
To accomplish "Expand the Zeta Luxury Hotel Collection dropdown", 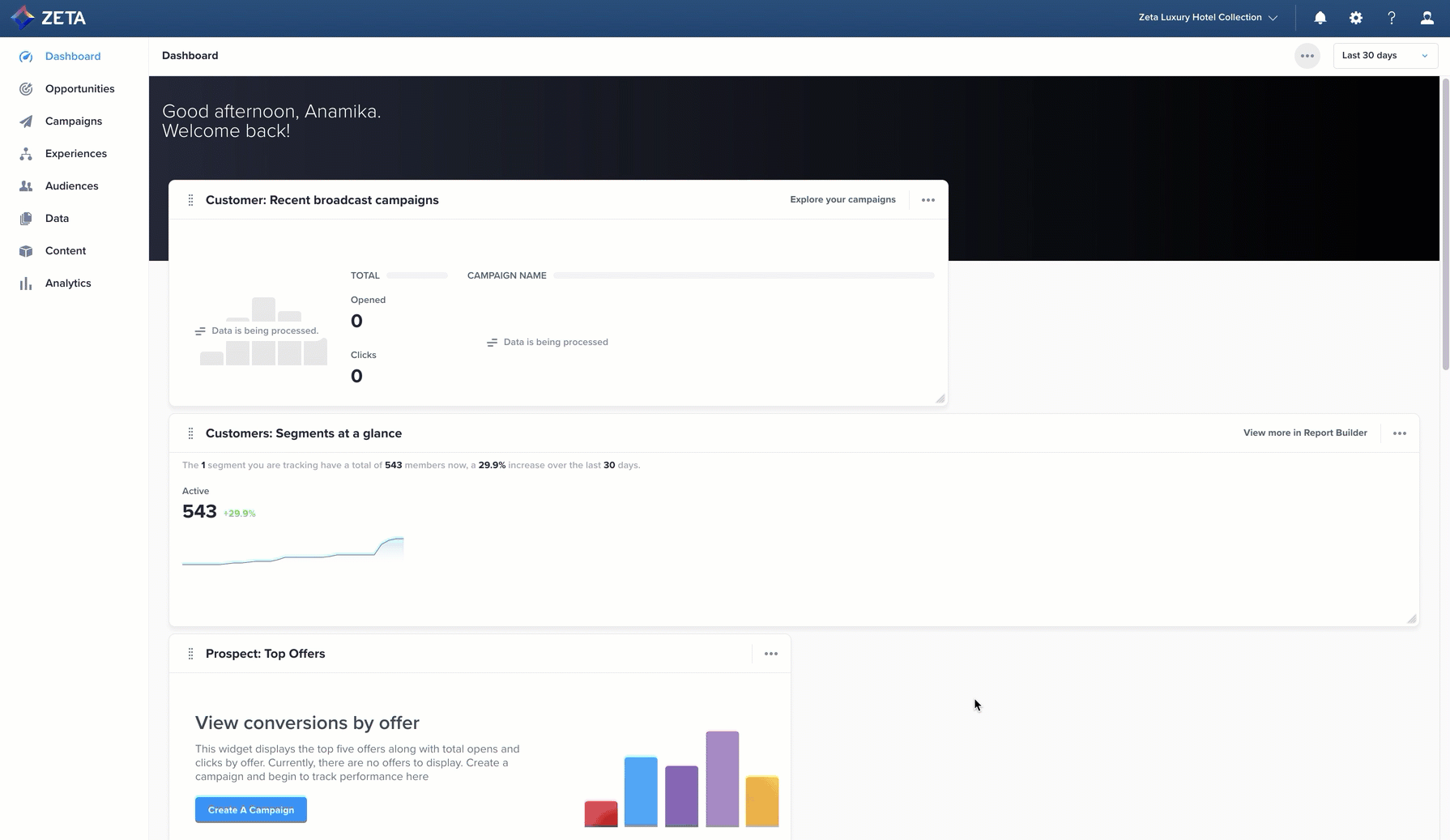I will 1207,18.
